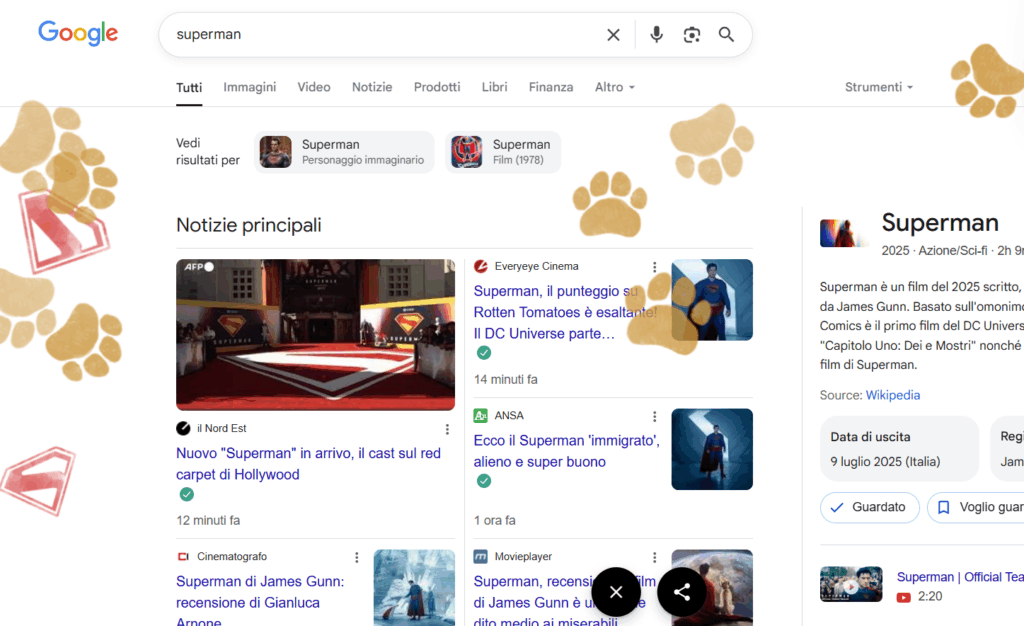Open 'Nuovo Superman in arrivo' article link
The image size is (1024, 626).
click(x=308, y=463)
